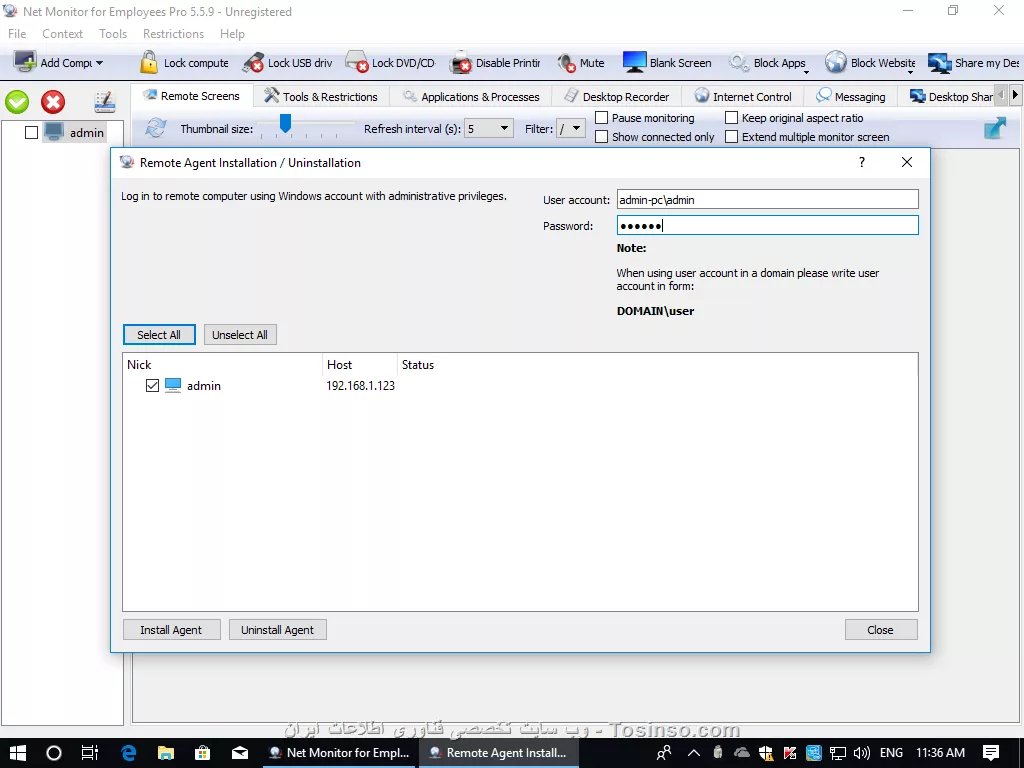Click the Select All button
The height and width of the screenshot is (768, 1024).
point(159,334)
